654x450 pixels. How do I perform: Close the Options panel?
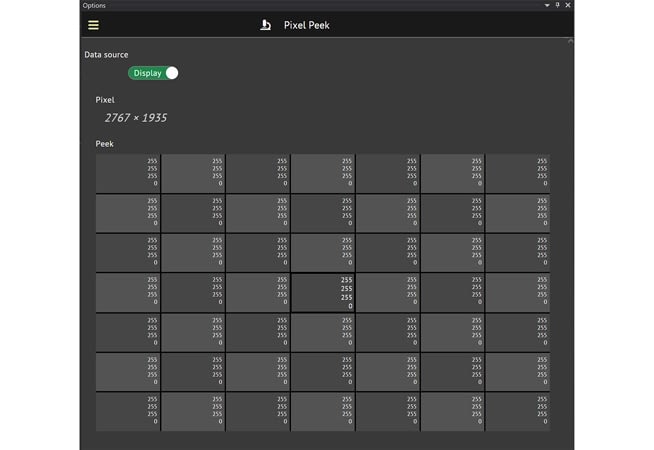pyautogui.click(x=568, y=5)
